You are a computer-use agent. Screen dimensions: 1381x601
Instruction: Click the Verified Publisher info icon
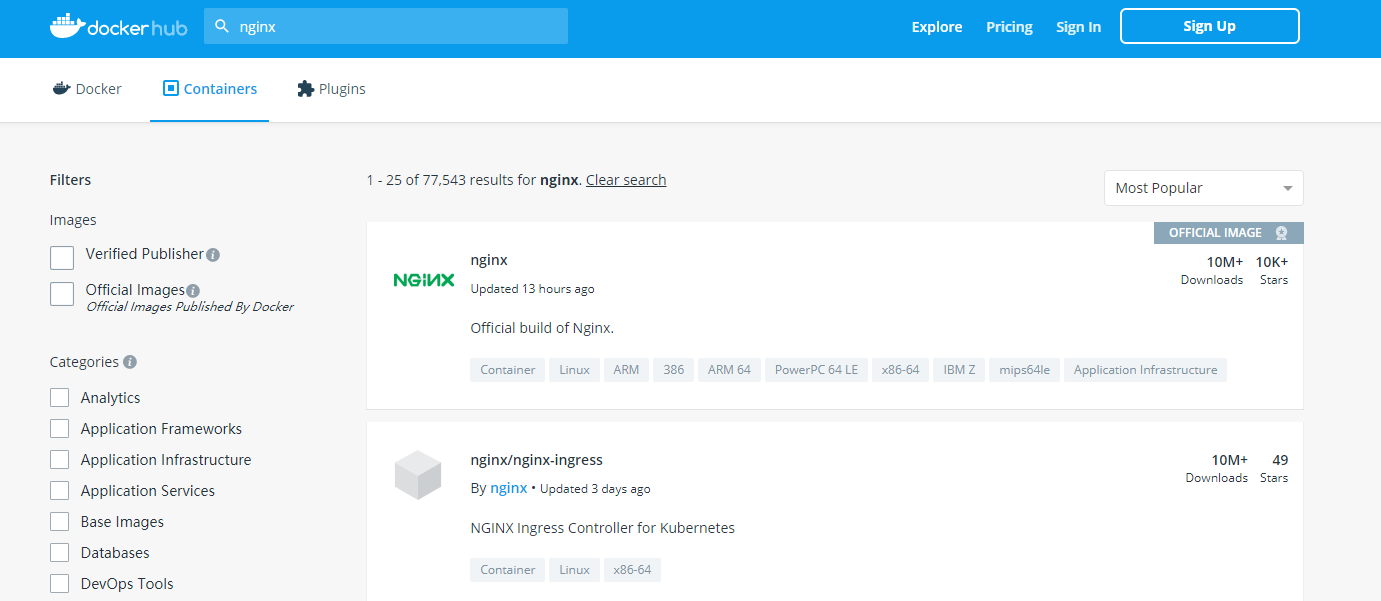click(x=213, y=255)
